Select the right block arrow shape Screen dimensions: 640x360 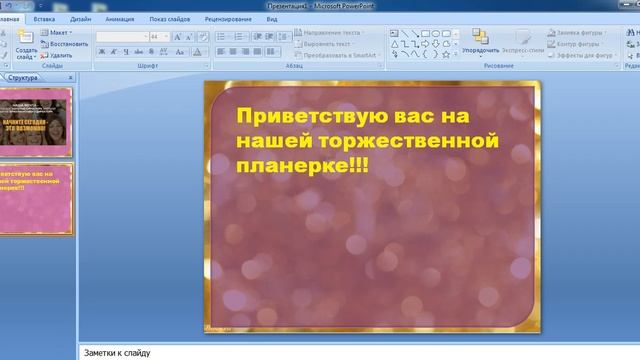[x=425, y=44]
